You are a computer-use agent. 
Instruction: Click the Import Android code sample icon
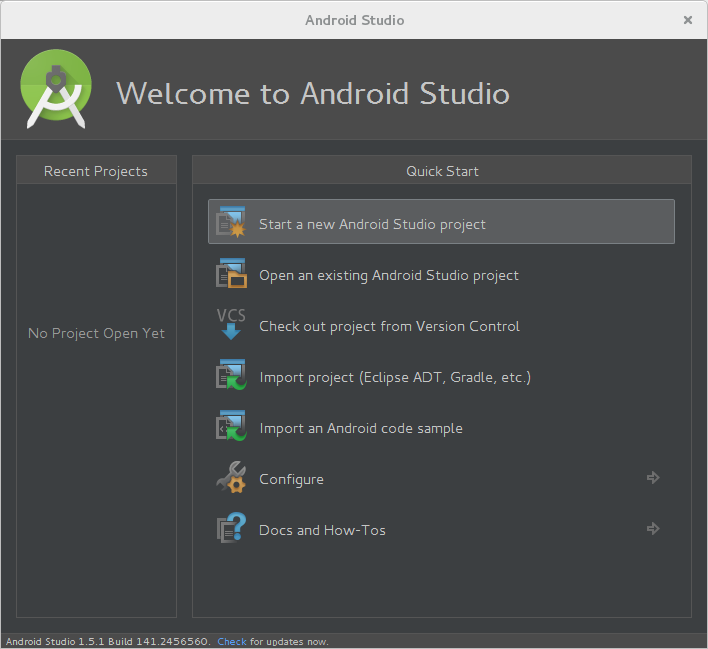231,426
